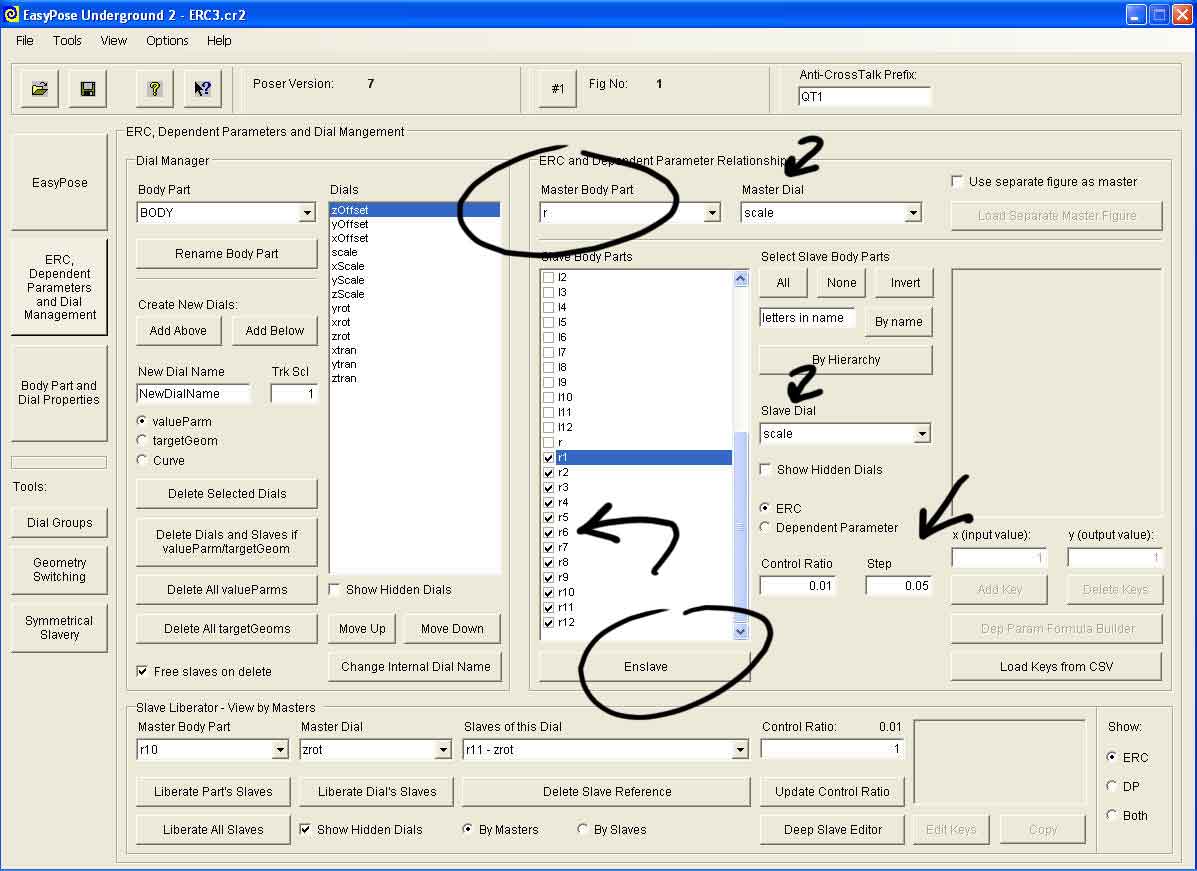Activate the What's This pointer help icon
Viewport: 1197px width, 871px height.
click(202, 89)
